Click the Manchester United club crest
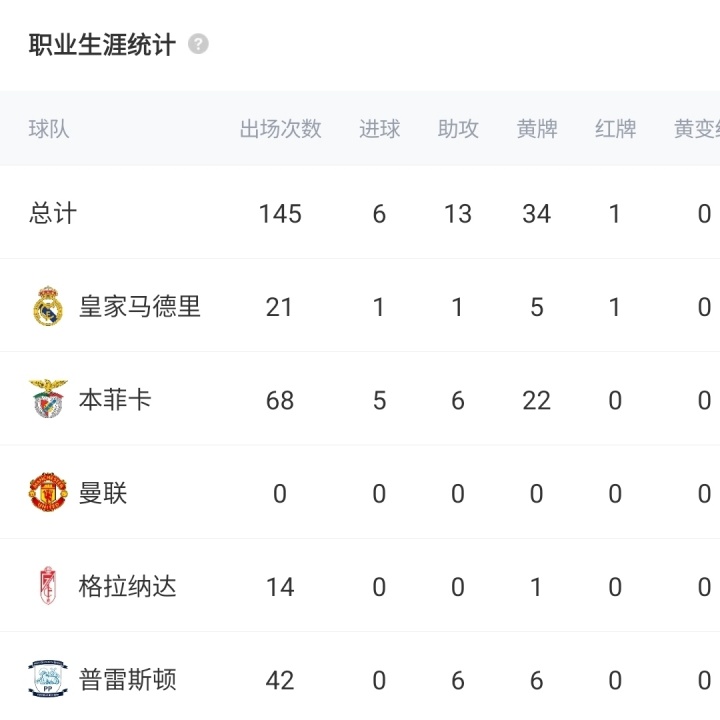This screenshot has height=720, width=720. coord(47,493)
